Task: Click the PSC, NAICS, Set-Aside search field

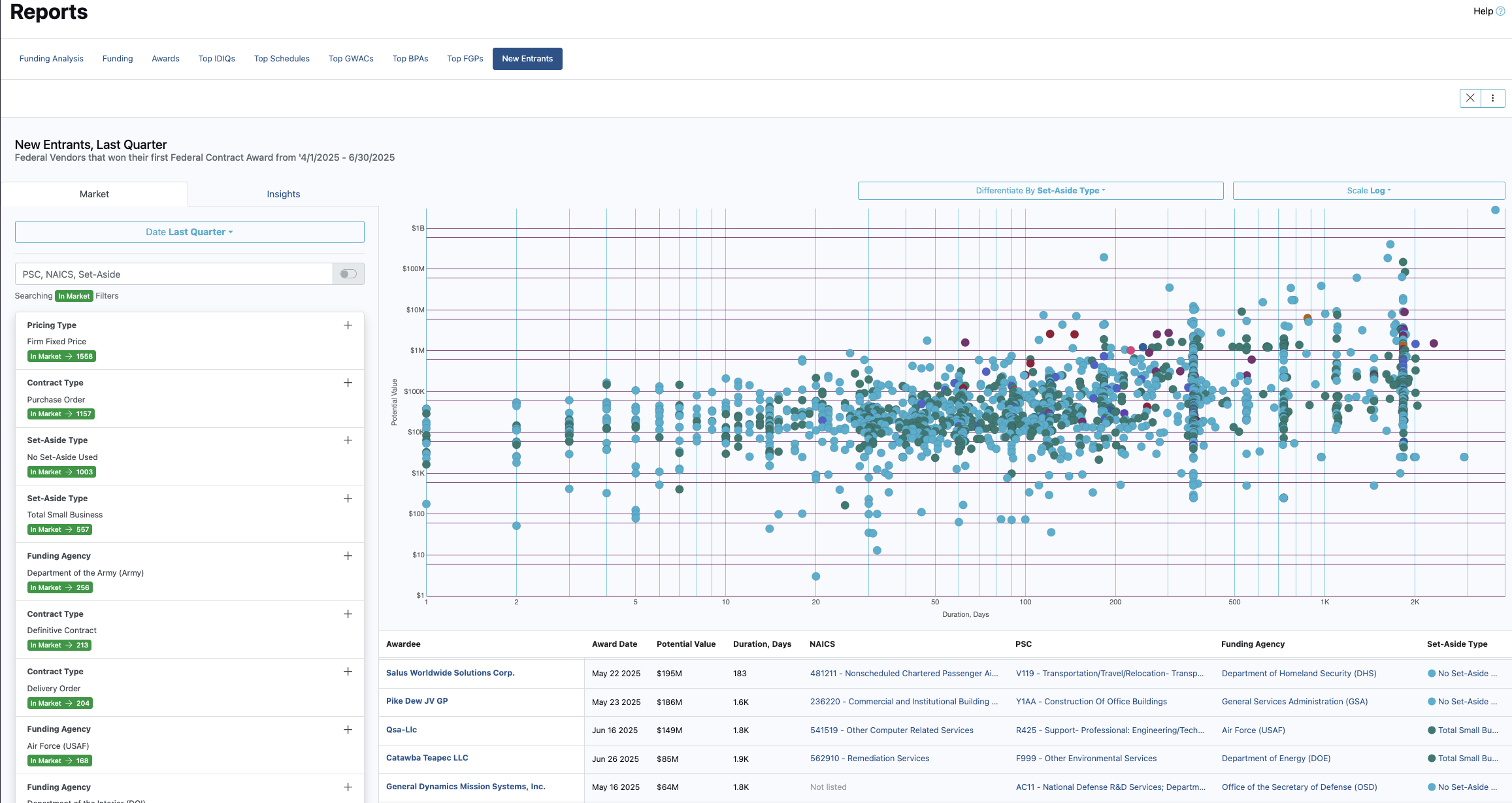Action: point(174,274)
